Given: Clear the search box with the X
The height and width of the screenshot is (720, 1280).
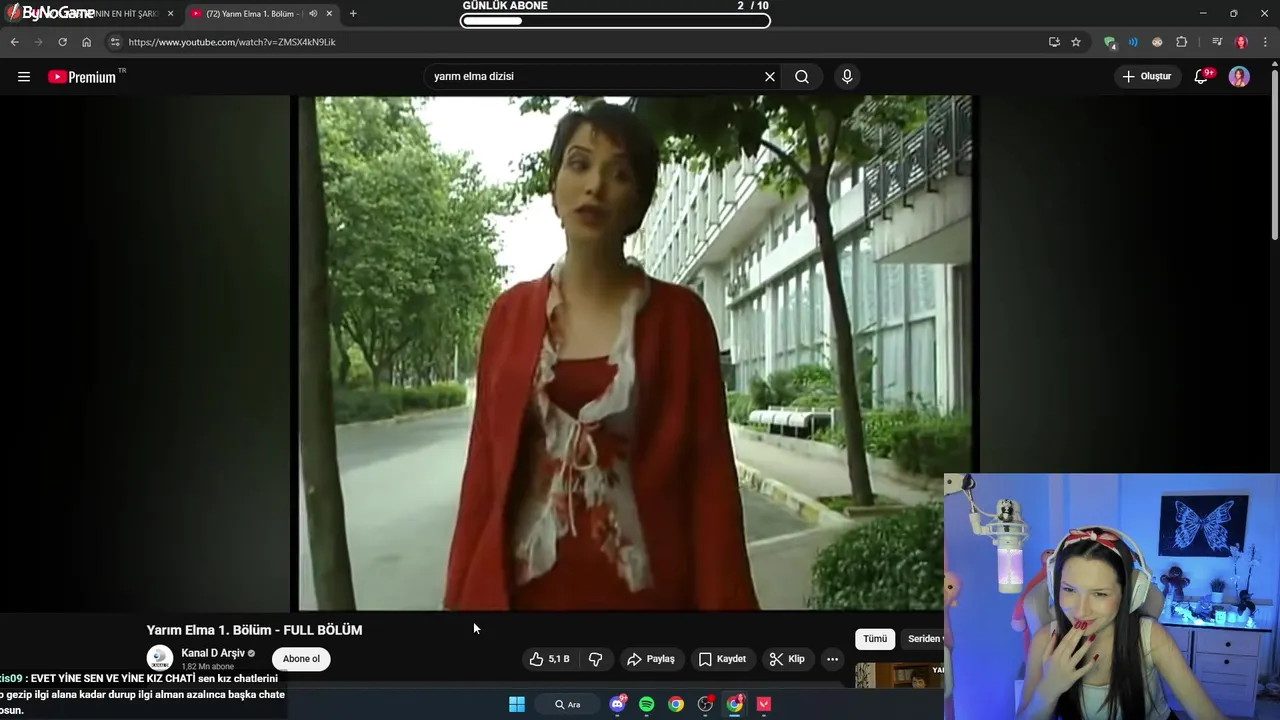Looking at the screenshot, I should coord(770,76).
